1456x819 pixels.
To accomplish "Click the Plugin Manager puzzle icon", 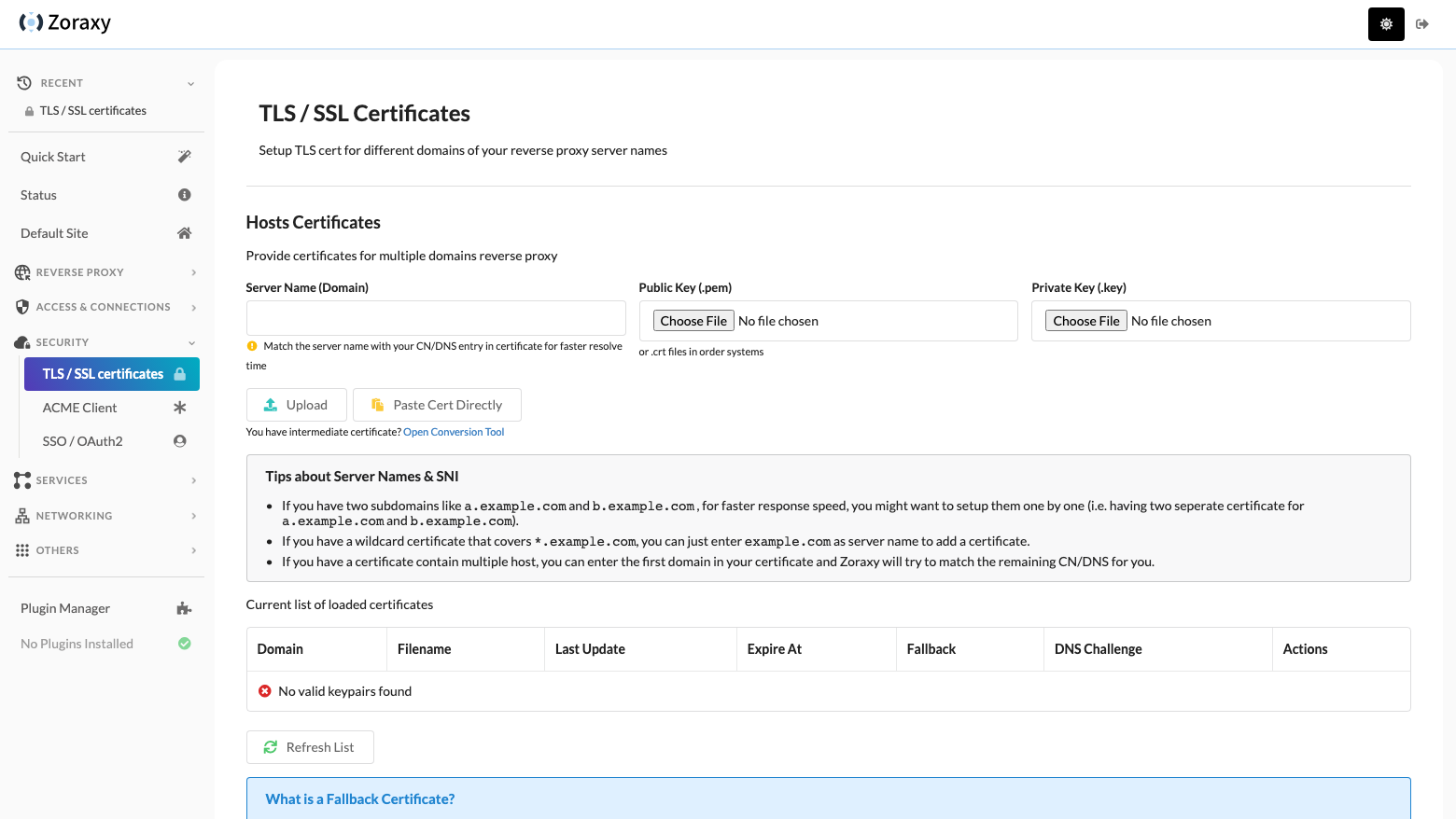I will (184, 608).
